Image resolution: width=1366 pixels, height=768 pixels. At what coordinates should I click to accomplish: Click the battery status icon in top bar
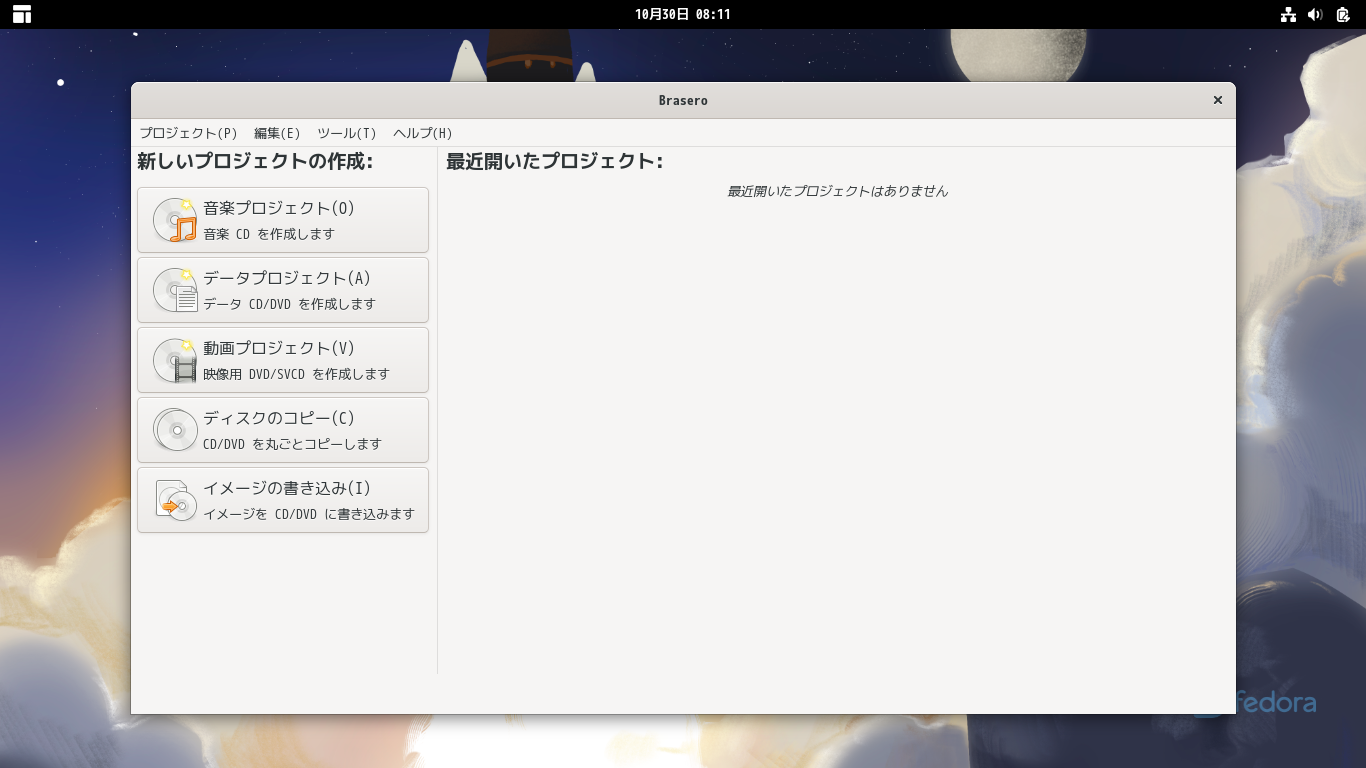pos(1343,14)
